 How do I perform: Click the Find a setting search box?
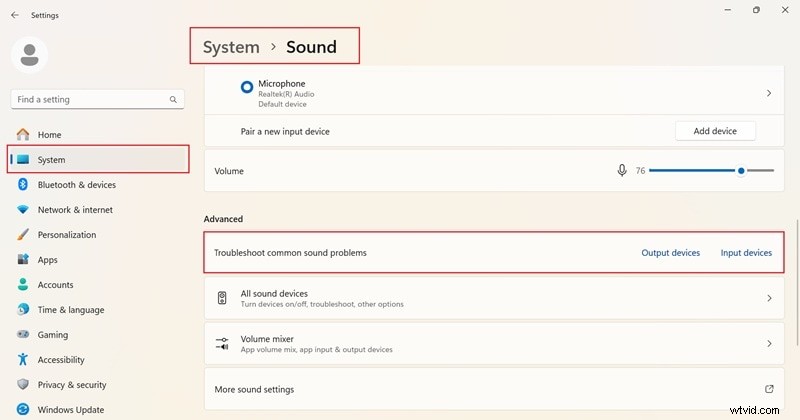(90, 100)
